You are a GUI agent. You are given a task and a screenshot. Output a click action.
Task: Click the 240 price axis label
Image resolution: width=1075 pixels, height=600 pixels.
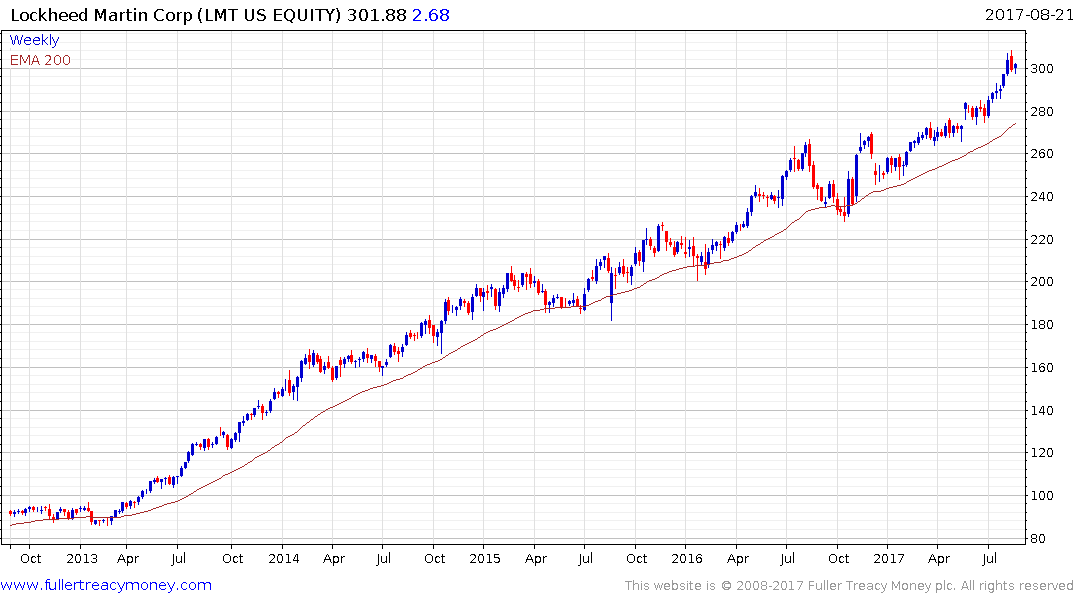pos(1042,197)
